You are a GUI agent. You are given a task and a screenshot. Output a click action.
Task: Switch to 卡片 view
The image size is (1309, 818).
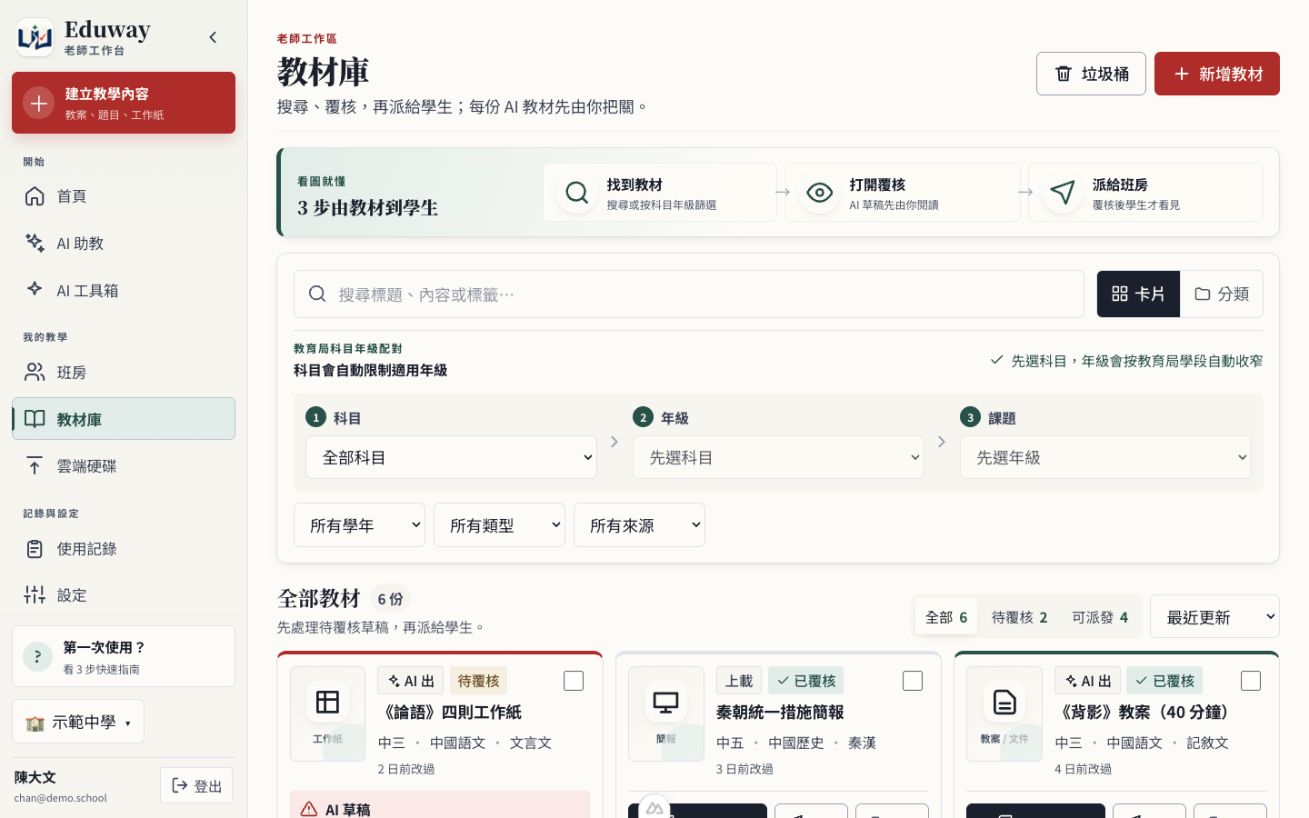[1138, 294]
